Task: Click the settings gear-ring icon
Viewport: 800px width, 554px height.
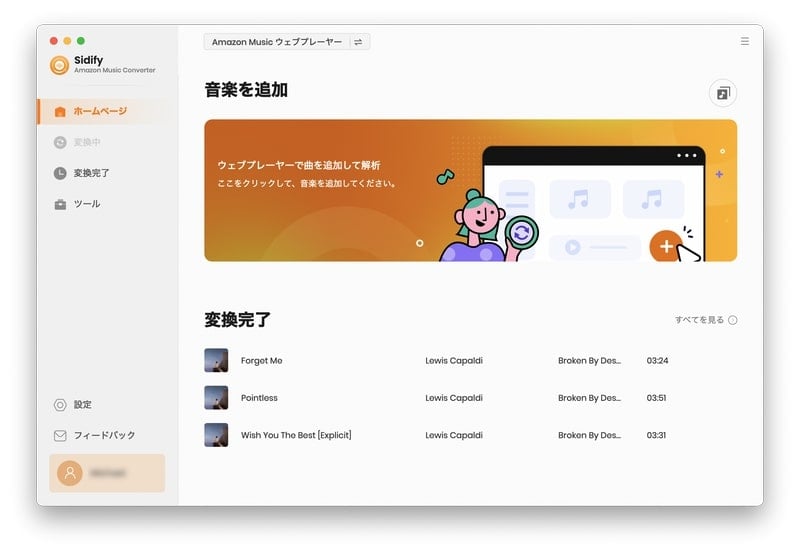Action: point(60,405)
